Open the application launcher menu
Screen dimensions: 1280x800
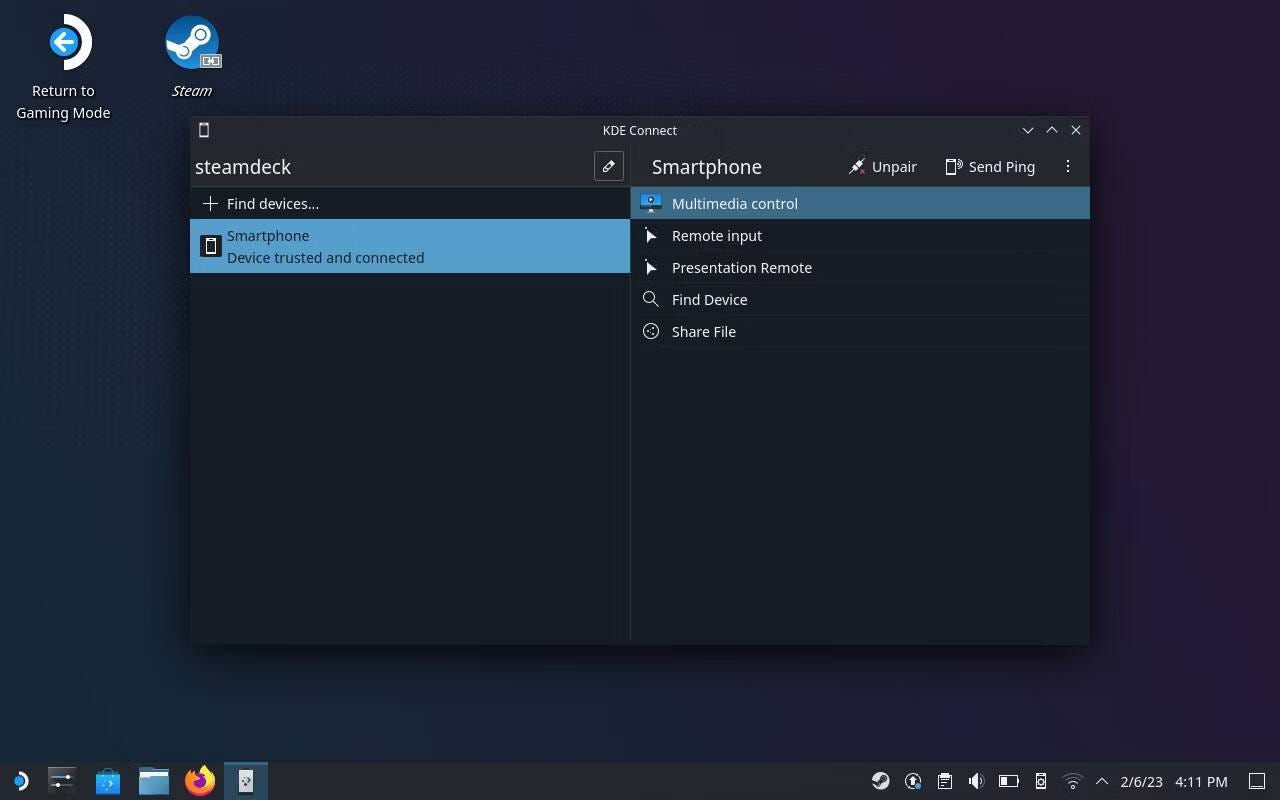click(20, 781)
